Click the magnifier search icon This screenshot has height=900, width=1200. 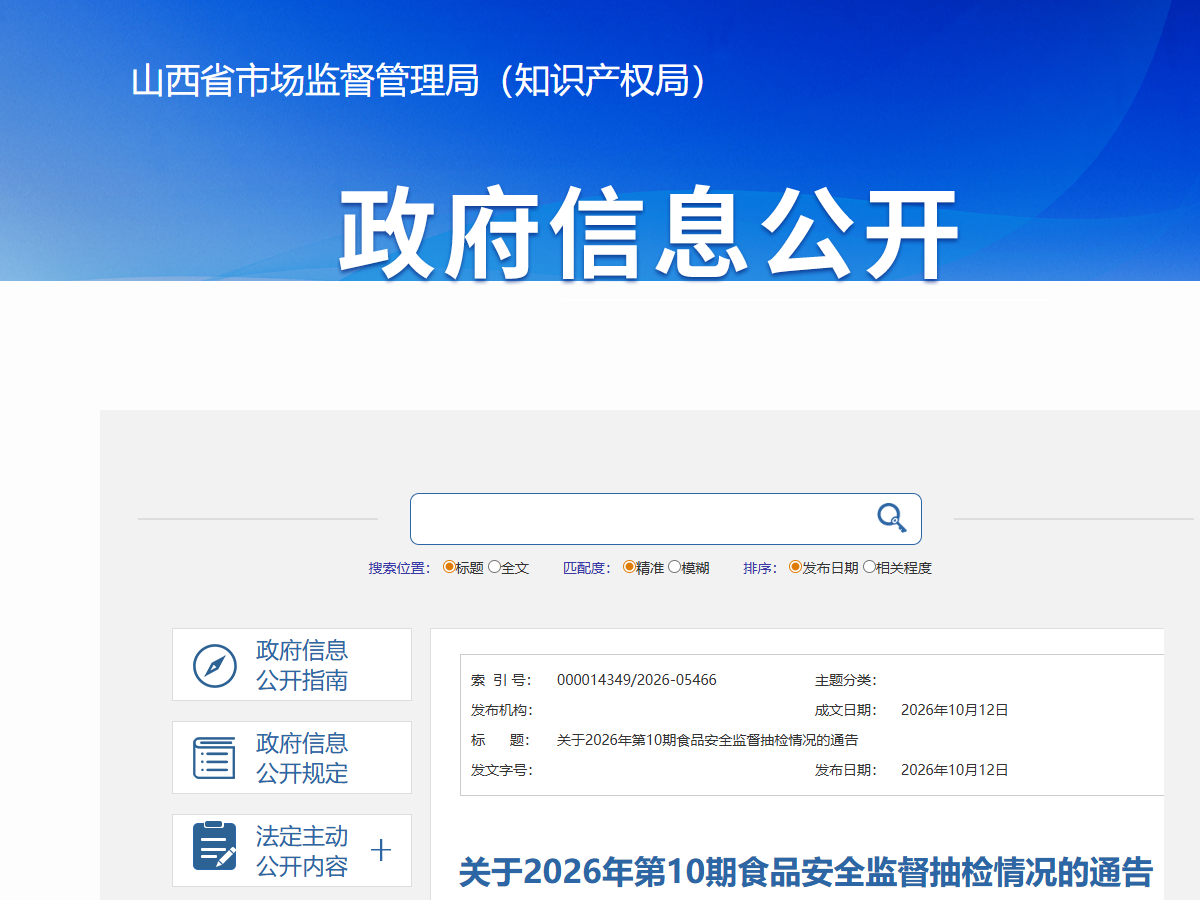pyautogui.click(x=892, y=518)
